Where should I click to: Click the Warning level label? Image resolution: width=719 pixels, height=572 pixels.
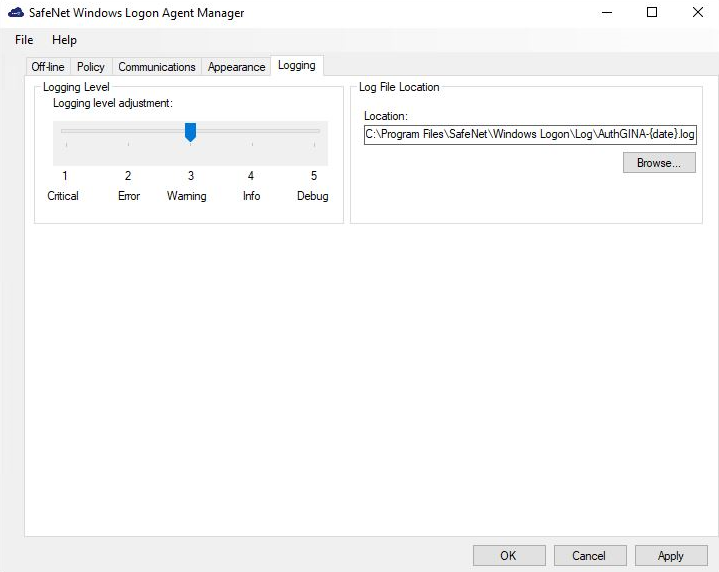pos(187,196)
